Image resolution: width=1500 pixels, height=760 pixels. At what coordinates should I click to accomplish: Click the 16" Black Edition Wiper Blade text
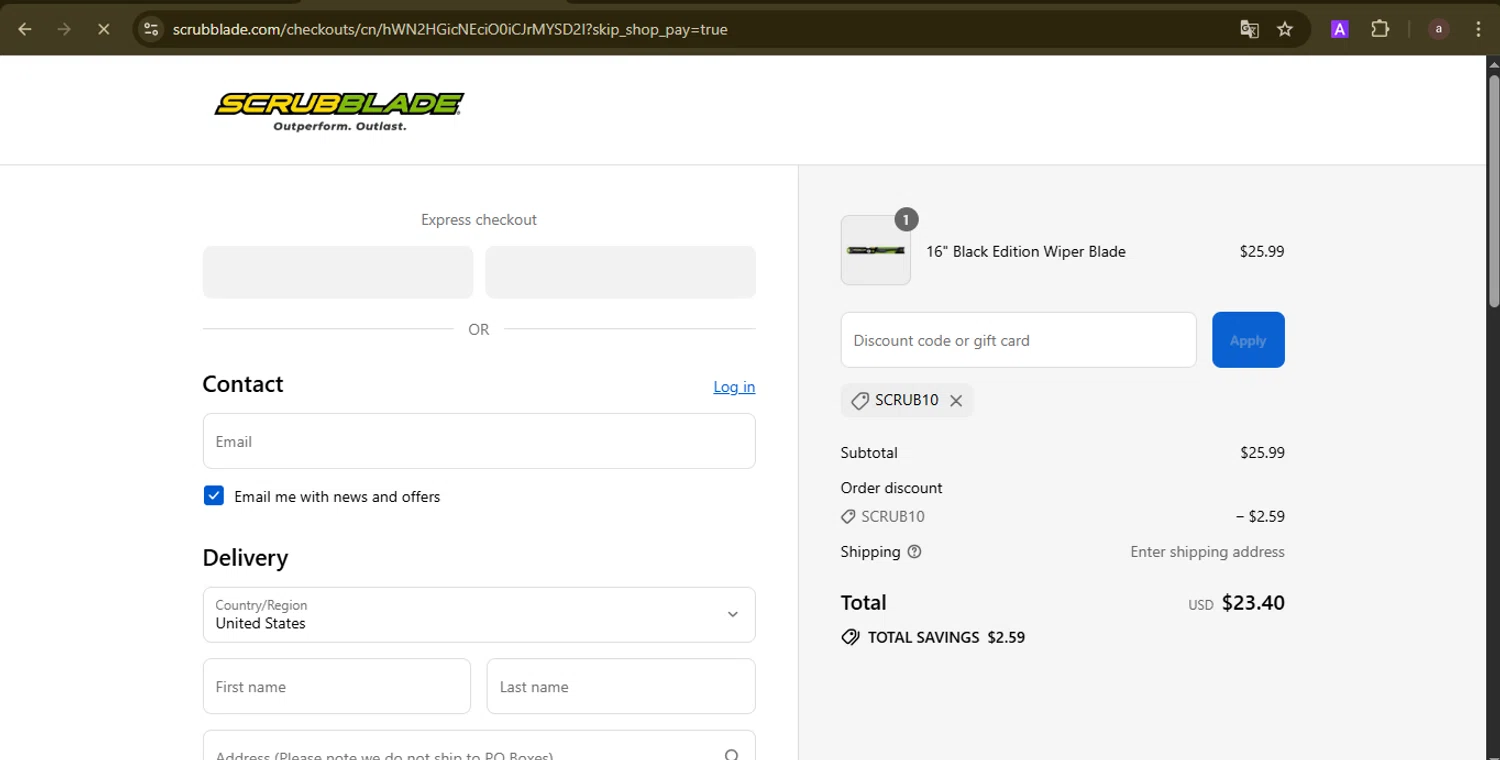tap(1026, 252)
